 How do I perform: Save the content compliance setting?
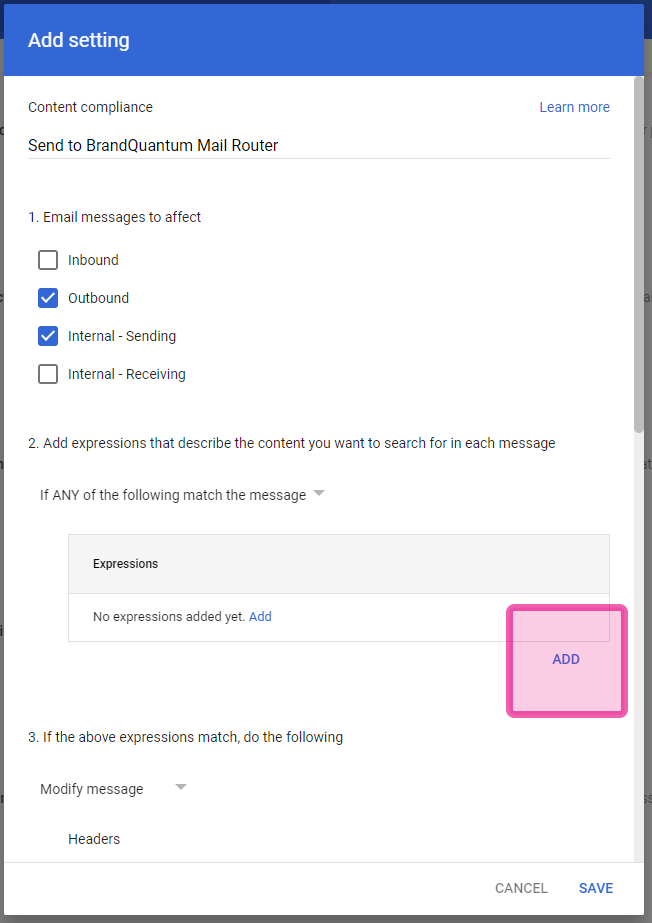pos(596,888)
